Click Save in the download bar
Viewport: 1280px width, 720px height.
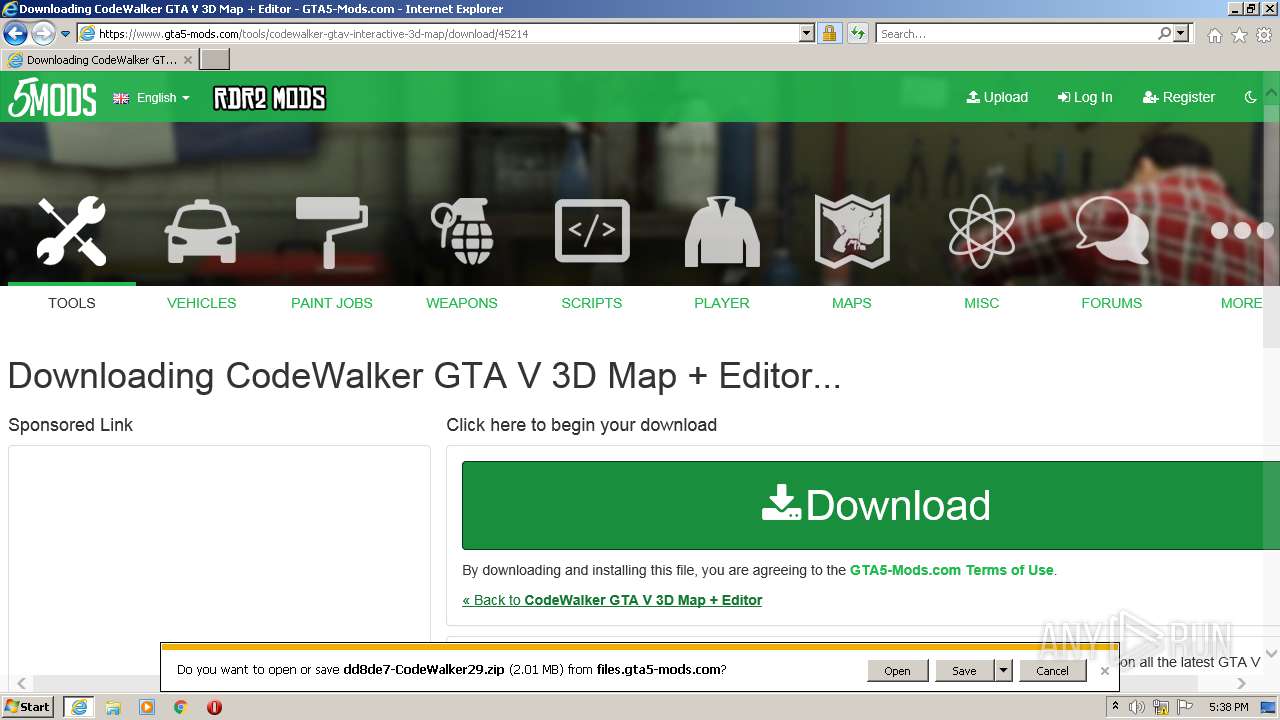coord(964,671)
